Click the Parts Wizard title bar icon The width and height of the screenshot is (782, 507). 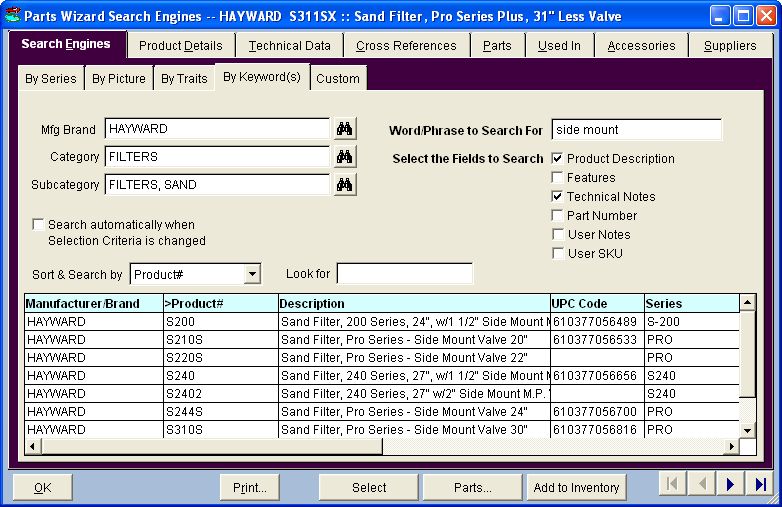(x=12, y=15)
